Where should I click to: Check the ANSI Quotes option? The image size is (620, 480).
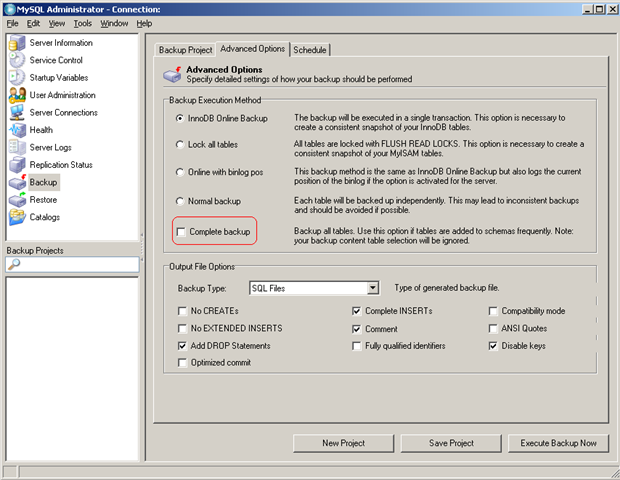493,329
